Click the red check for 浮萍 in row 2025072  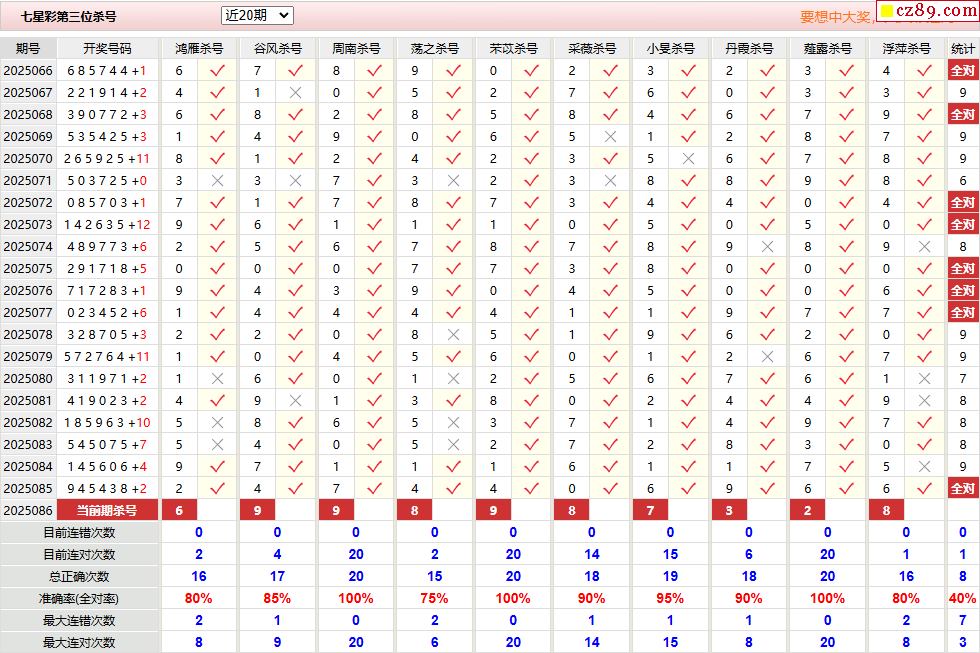(924, 202)
